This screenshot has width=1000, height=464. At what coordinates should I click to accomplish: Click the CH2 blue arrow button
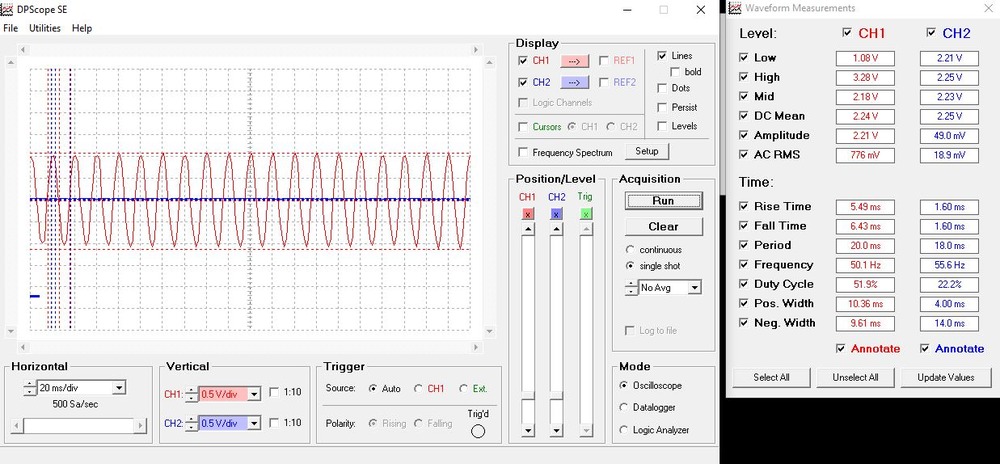point(575,83)
